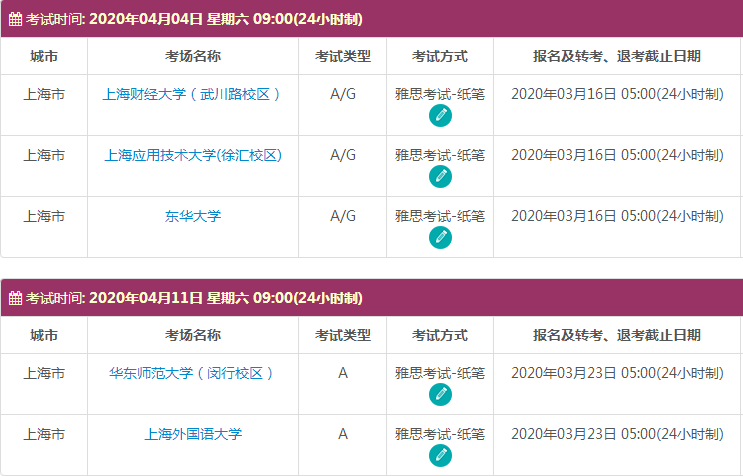Select the 2020年04月11日 exam time header

coord(372,298)
